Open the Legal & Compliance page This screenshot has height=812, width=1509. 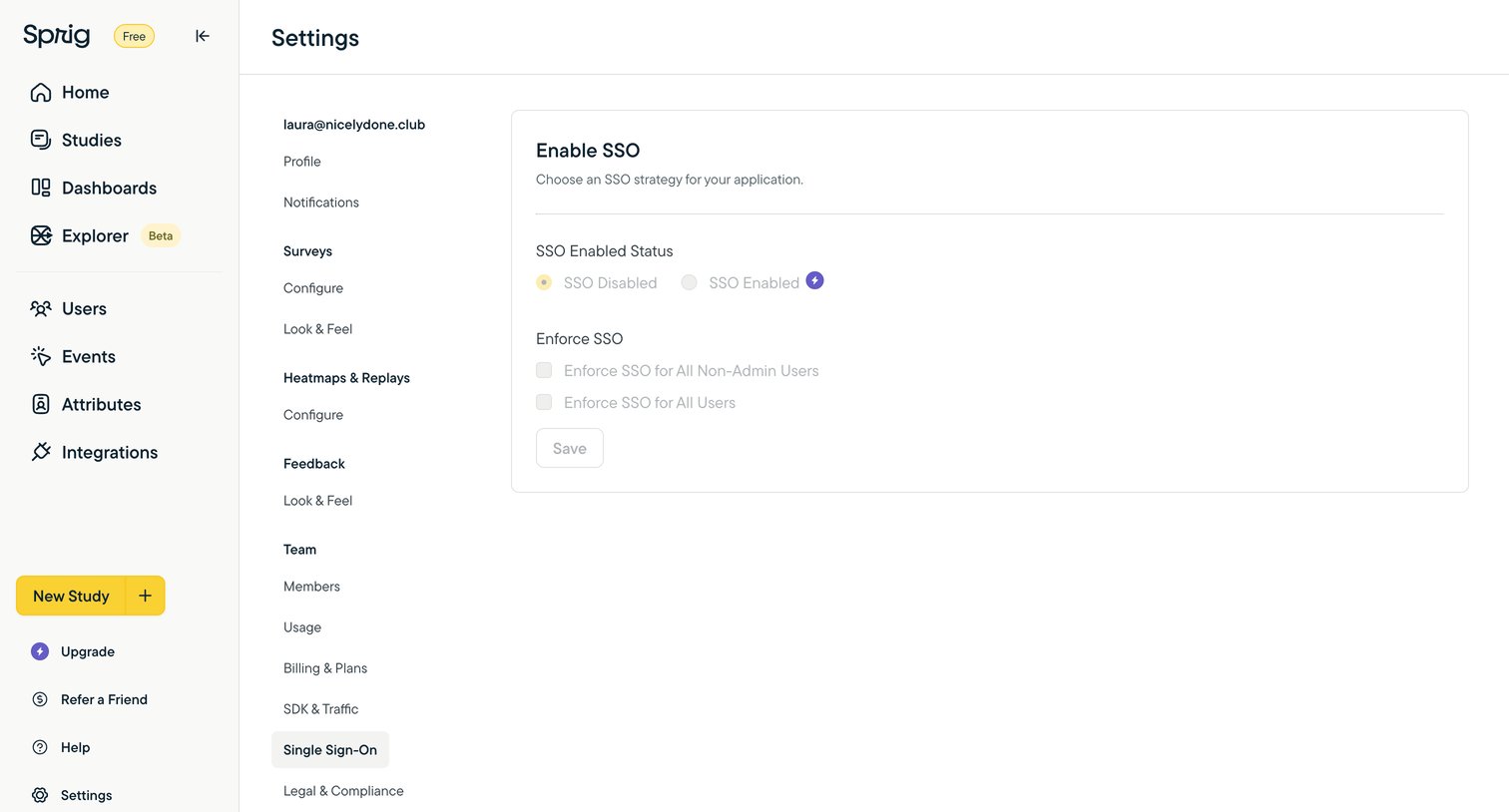[x=343, y=791]
